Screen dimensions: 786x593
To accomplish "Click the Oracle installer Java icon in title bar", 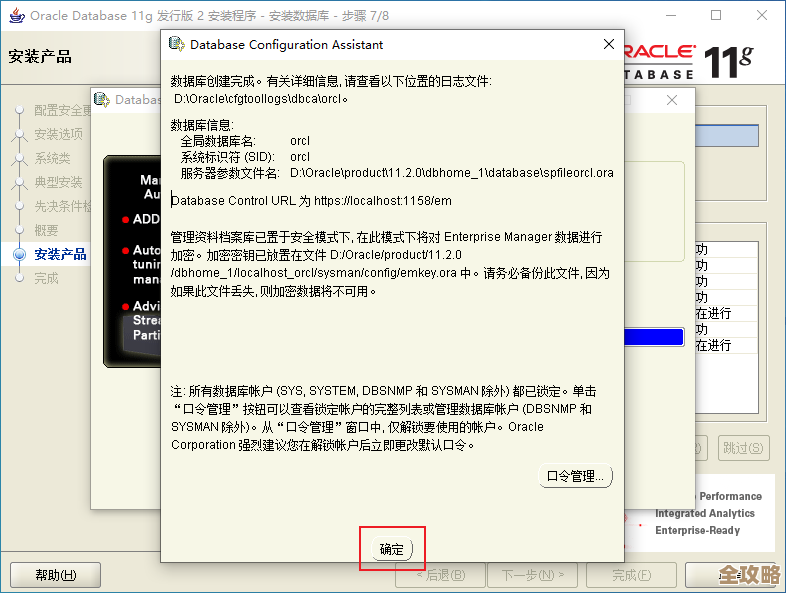I will 17,15.
